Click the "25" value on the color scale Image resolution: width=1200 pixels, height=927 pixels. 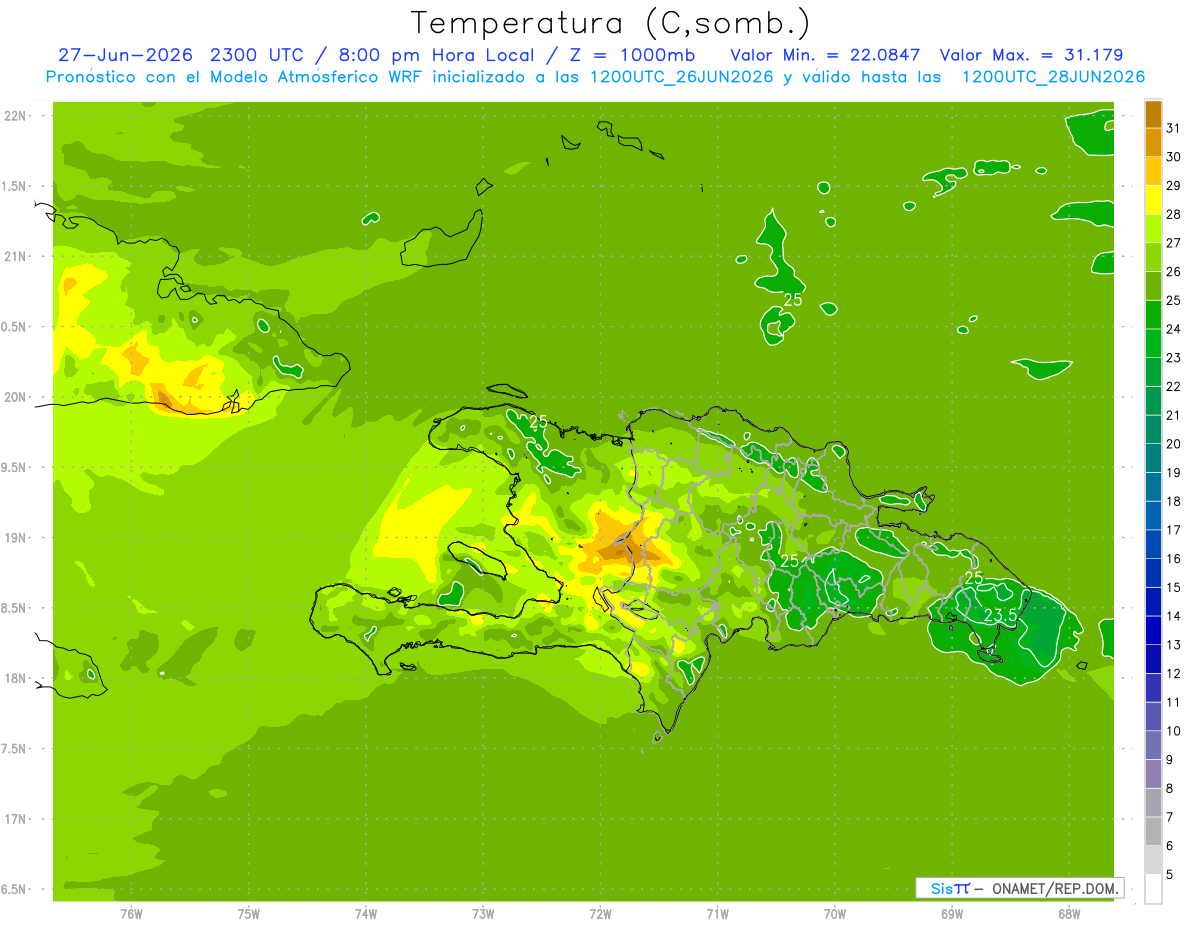point(1174,300)
